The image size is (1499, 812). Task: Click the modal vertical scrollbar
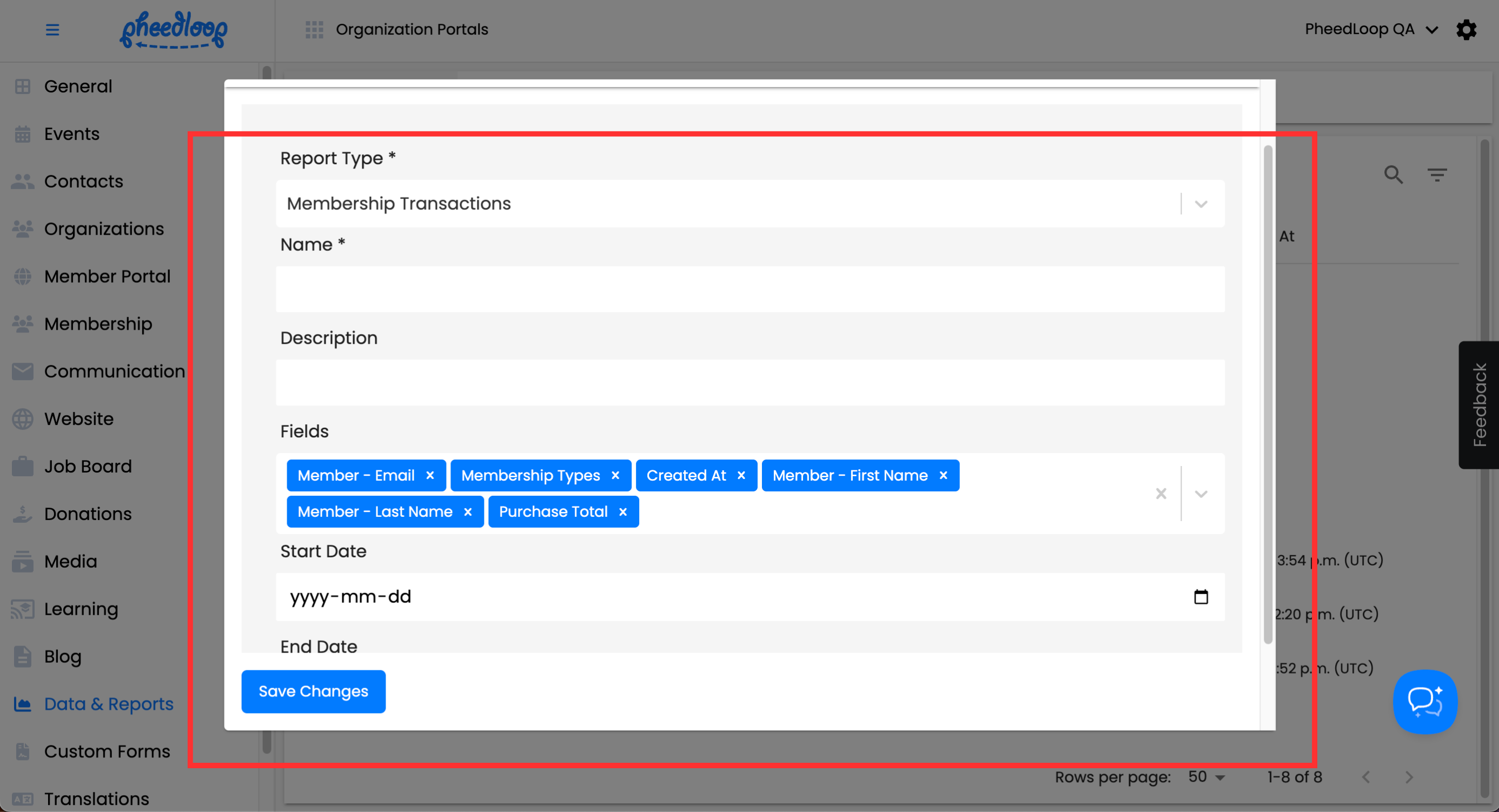click(1268, 396)
